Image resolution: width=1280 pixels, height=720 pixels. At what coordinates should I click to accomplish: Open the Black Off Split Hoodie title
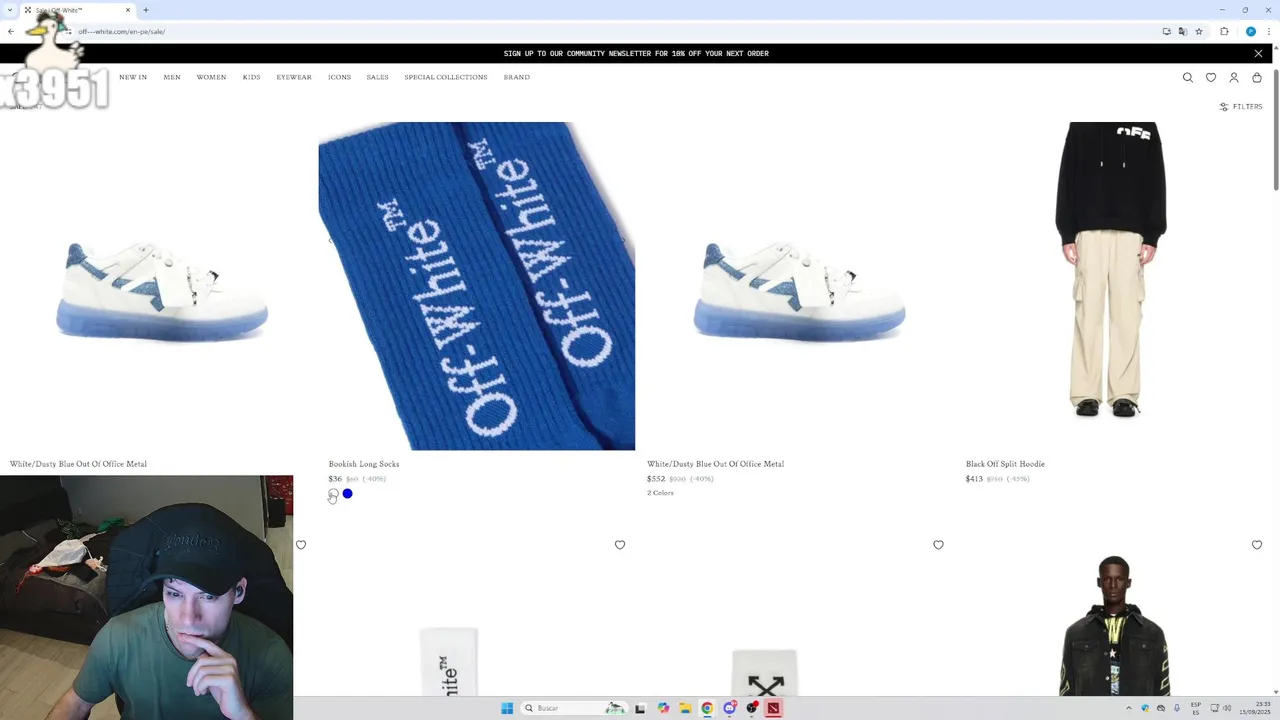1005,464
